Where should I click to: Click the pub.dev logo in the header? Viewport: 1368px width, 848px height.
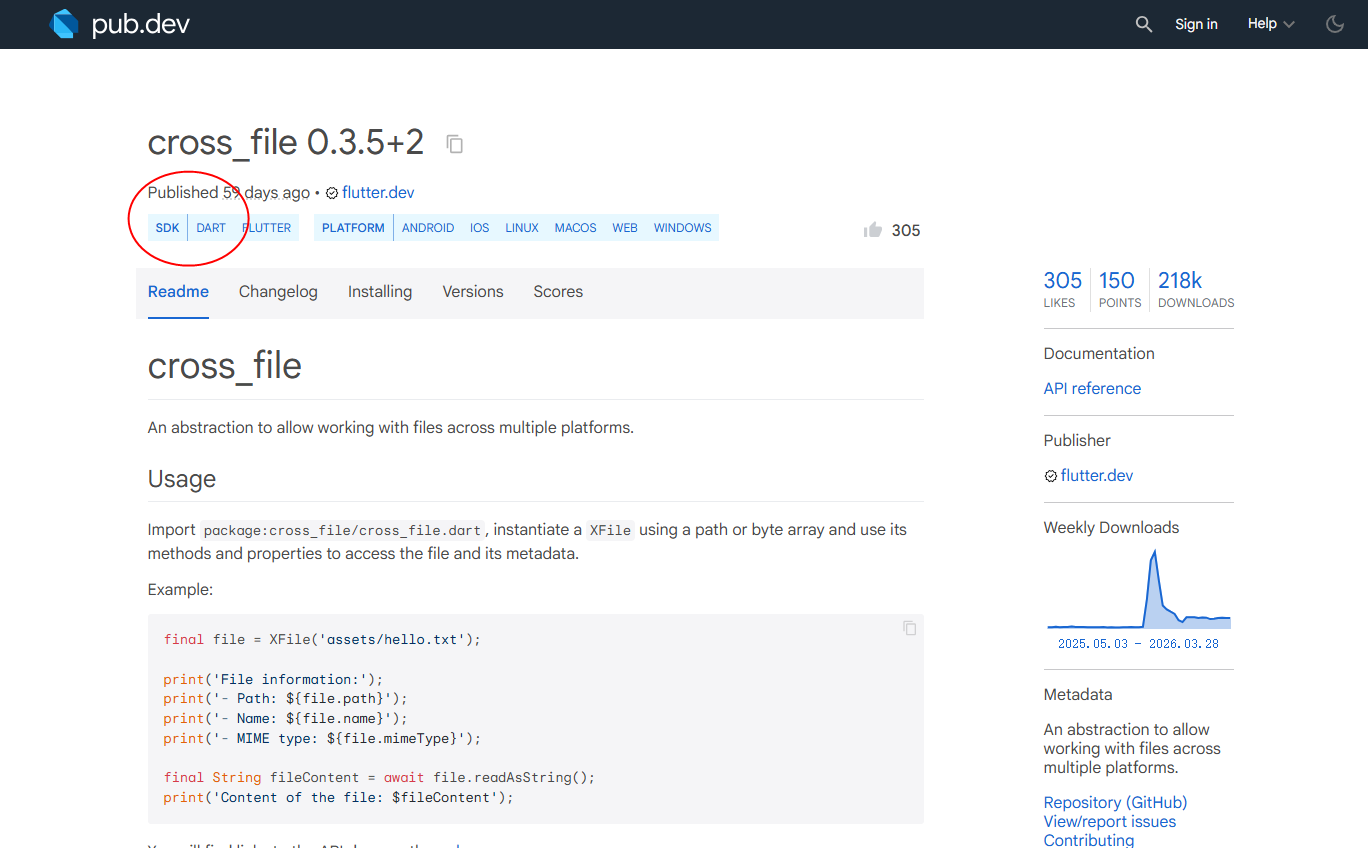120,24
